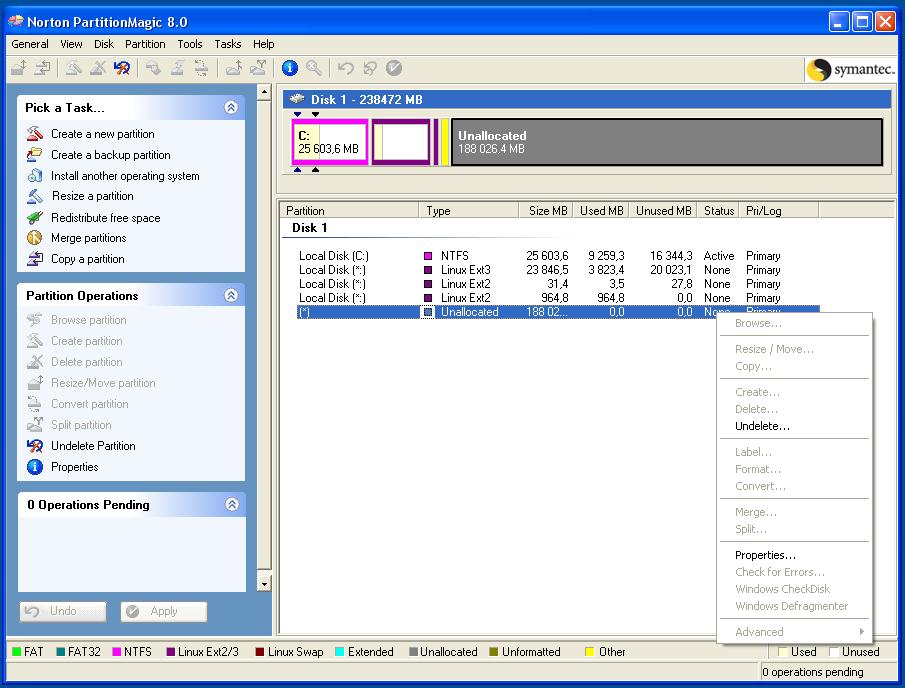Click the sidebar scrollbar down arrow
This screenshot has width=905, height=688.
264,584
